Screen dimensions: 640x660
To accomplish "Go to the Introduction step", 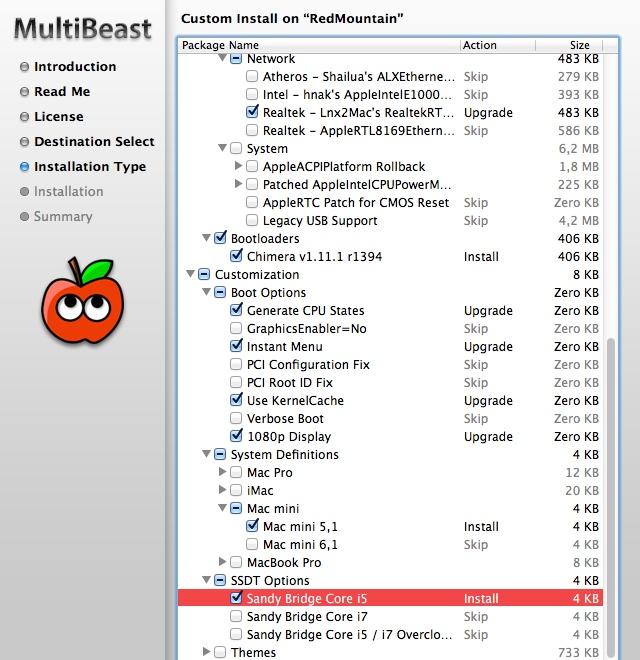I will coord(75,67).
